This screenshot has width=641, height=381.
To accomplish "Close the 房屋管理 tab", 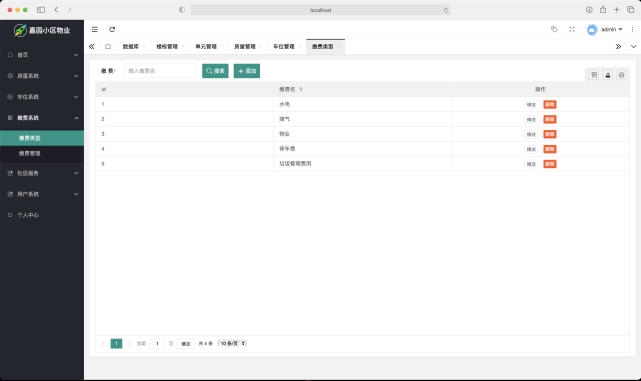I will pos(261,47).
